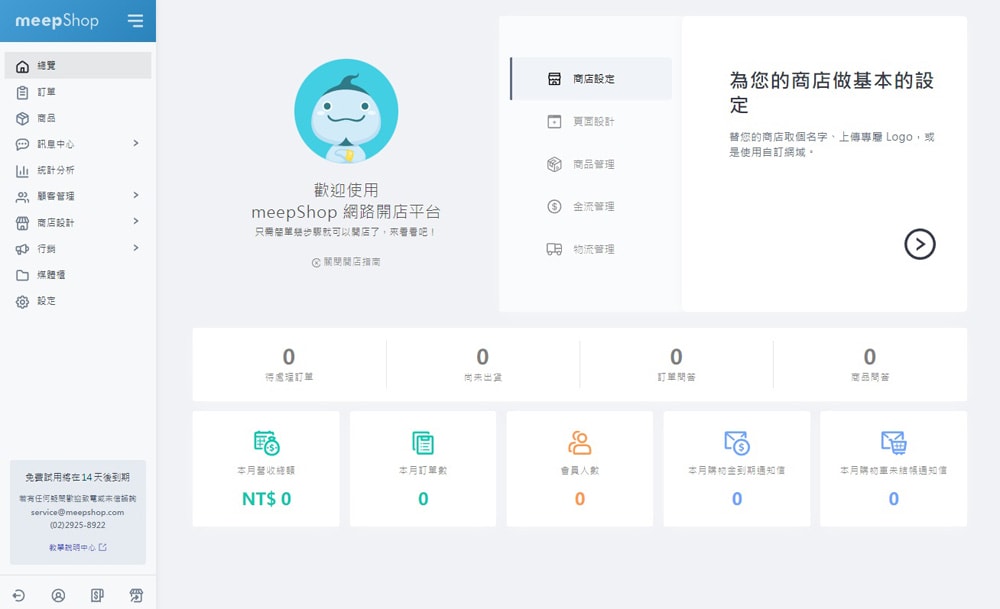Expand the 行銷 chevron

(x=136, y=247)
